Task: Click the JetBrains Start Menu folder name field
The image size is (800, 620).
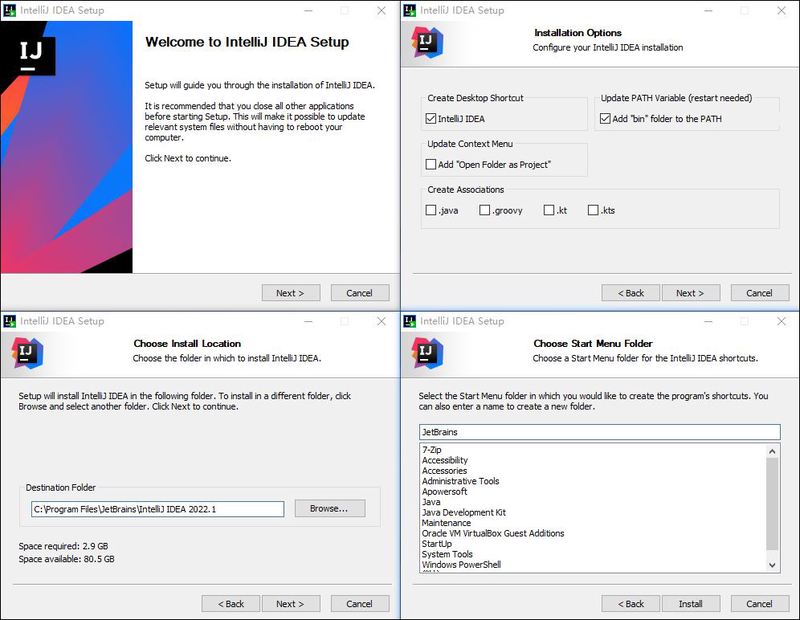Action: 599,432
